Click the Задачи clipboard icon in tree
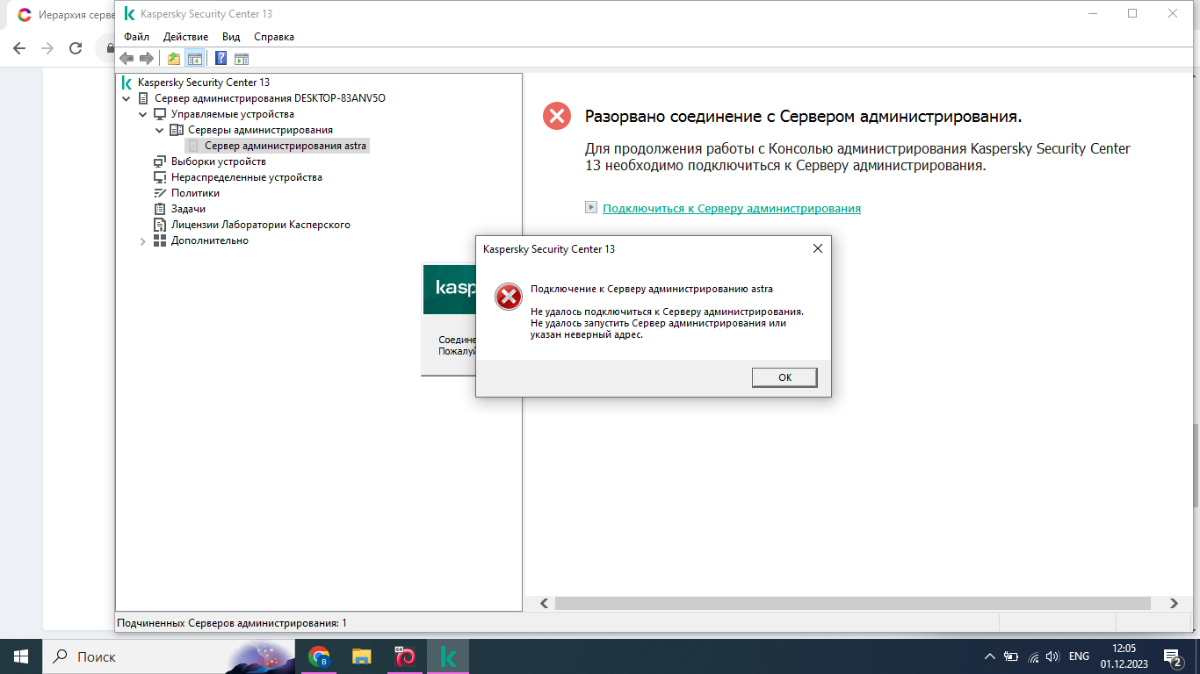 [160, 209]
